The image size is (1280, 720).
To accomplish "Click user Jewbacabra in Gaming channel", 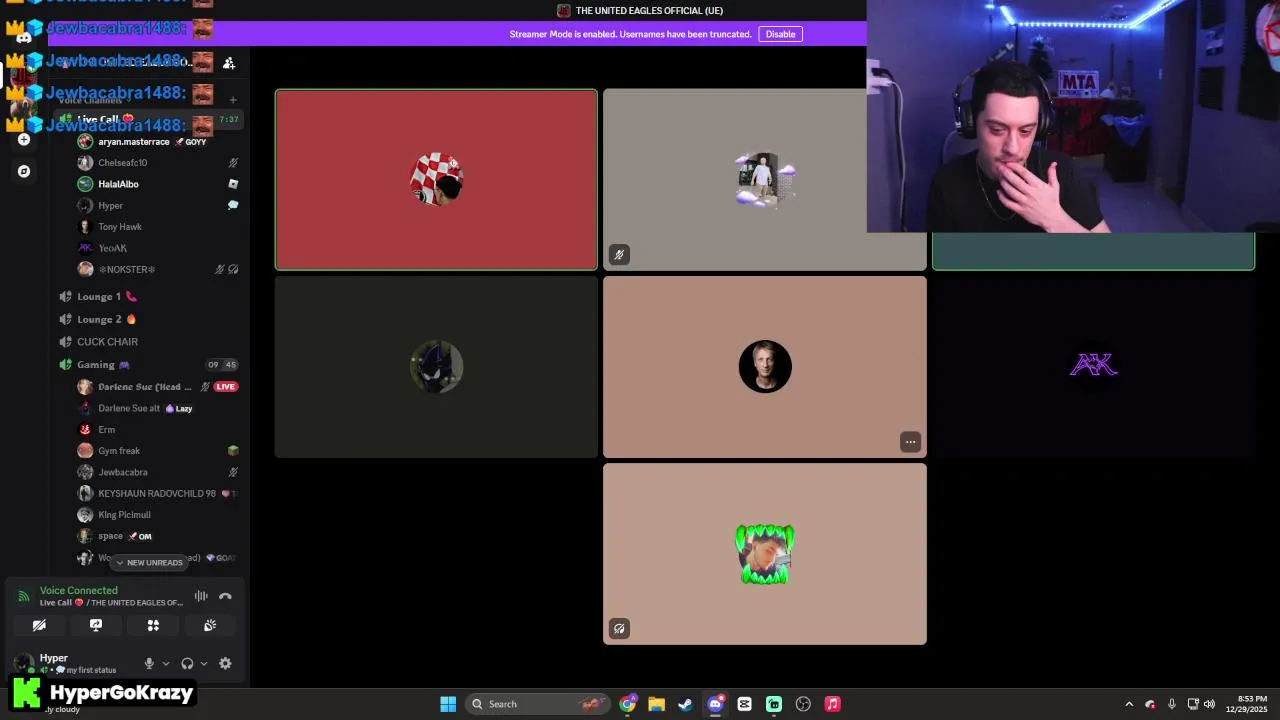I will 158,472.
